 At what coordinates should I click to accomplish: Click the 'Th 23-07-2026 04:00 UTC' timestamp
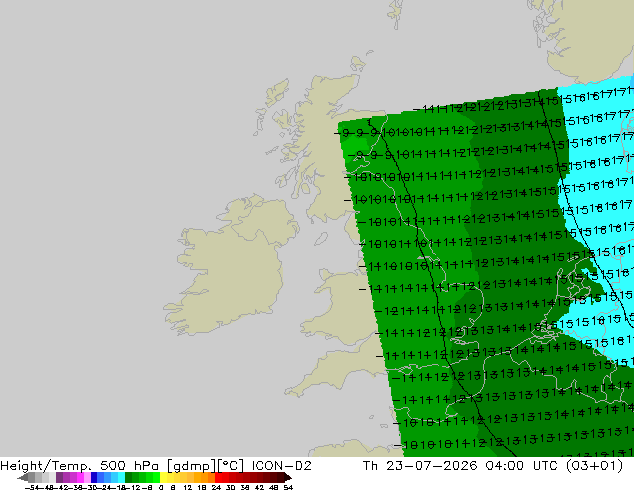coord(460,466)
